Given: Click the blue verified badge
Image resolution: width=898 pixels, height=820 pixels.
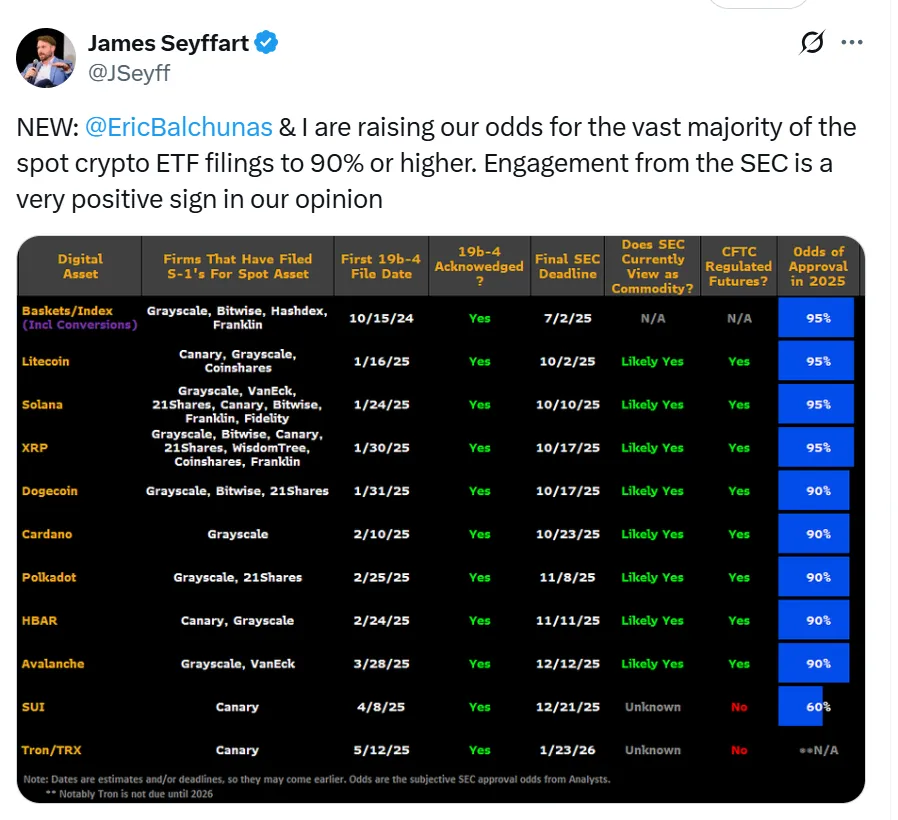Looking at the screenshot, I should pyautogui.click(x=267, y=42).
